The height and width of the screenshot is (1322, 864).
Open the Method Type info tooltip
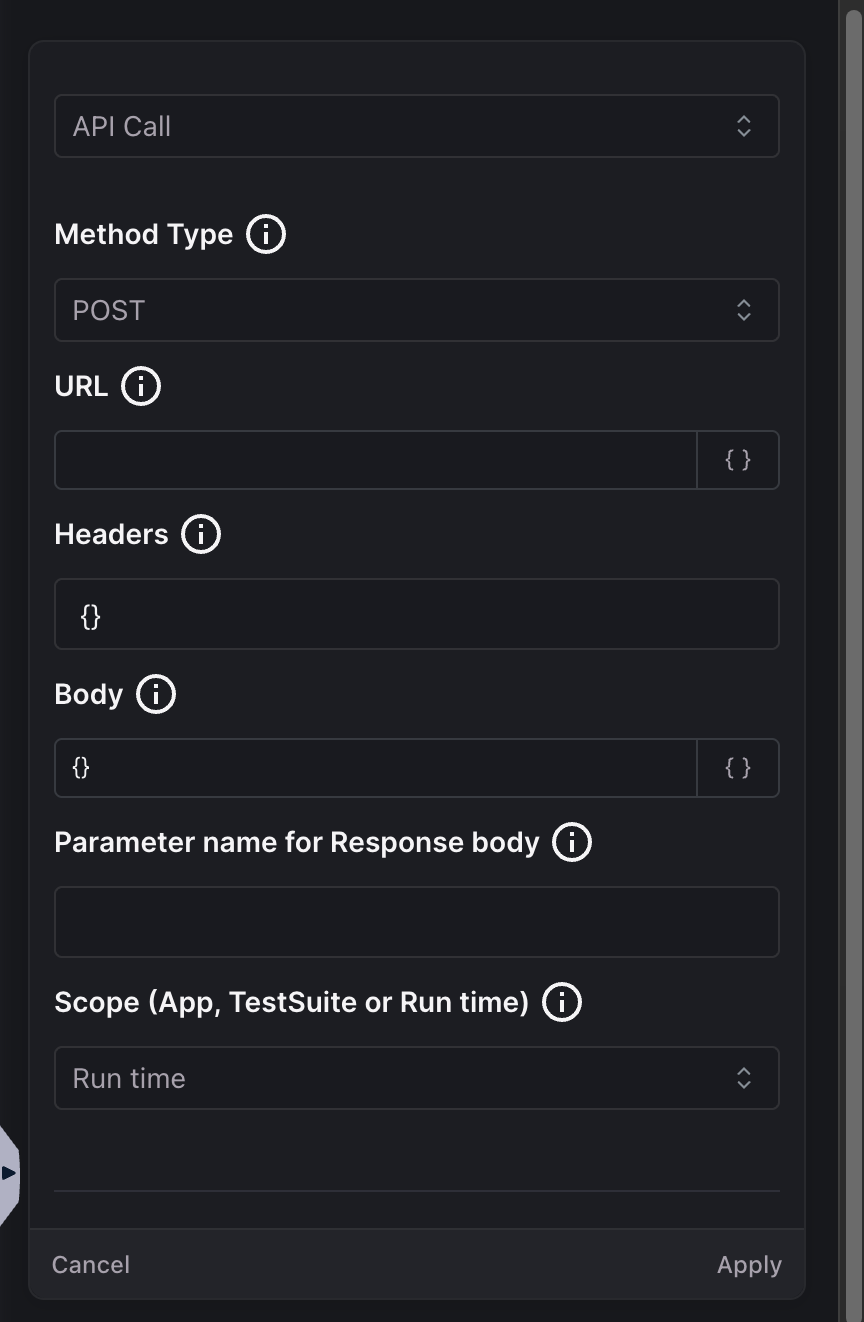click(266, 234)
